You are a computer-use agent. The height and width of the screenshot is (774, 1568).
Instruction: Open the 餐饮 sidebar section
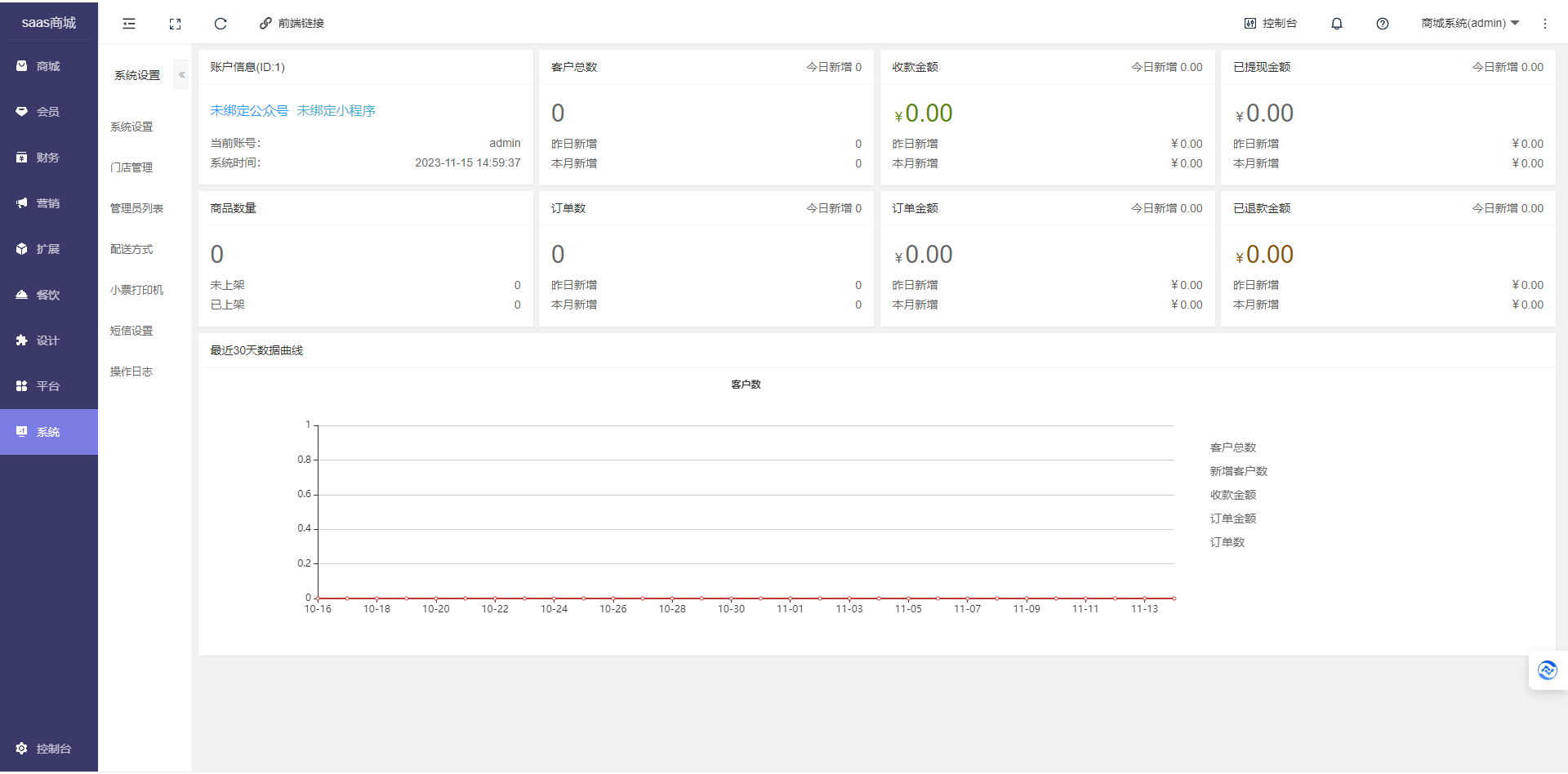(x=48, y=295)
